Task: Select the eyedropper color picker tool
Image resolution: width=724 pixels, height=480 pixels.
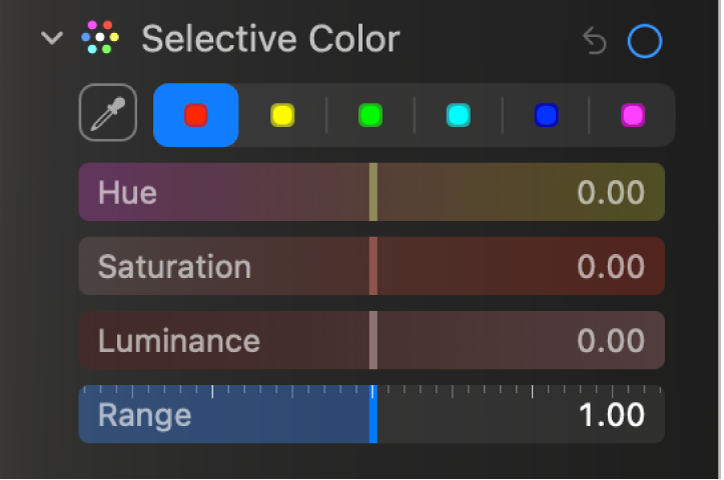Action: coord(108,116)
